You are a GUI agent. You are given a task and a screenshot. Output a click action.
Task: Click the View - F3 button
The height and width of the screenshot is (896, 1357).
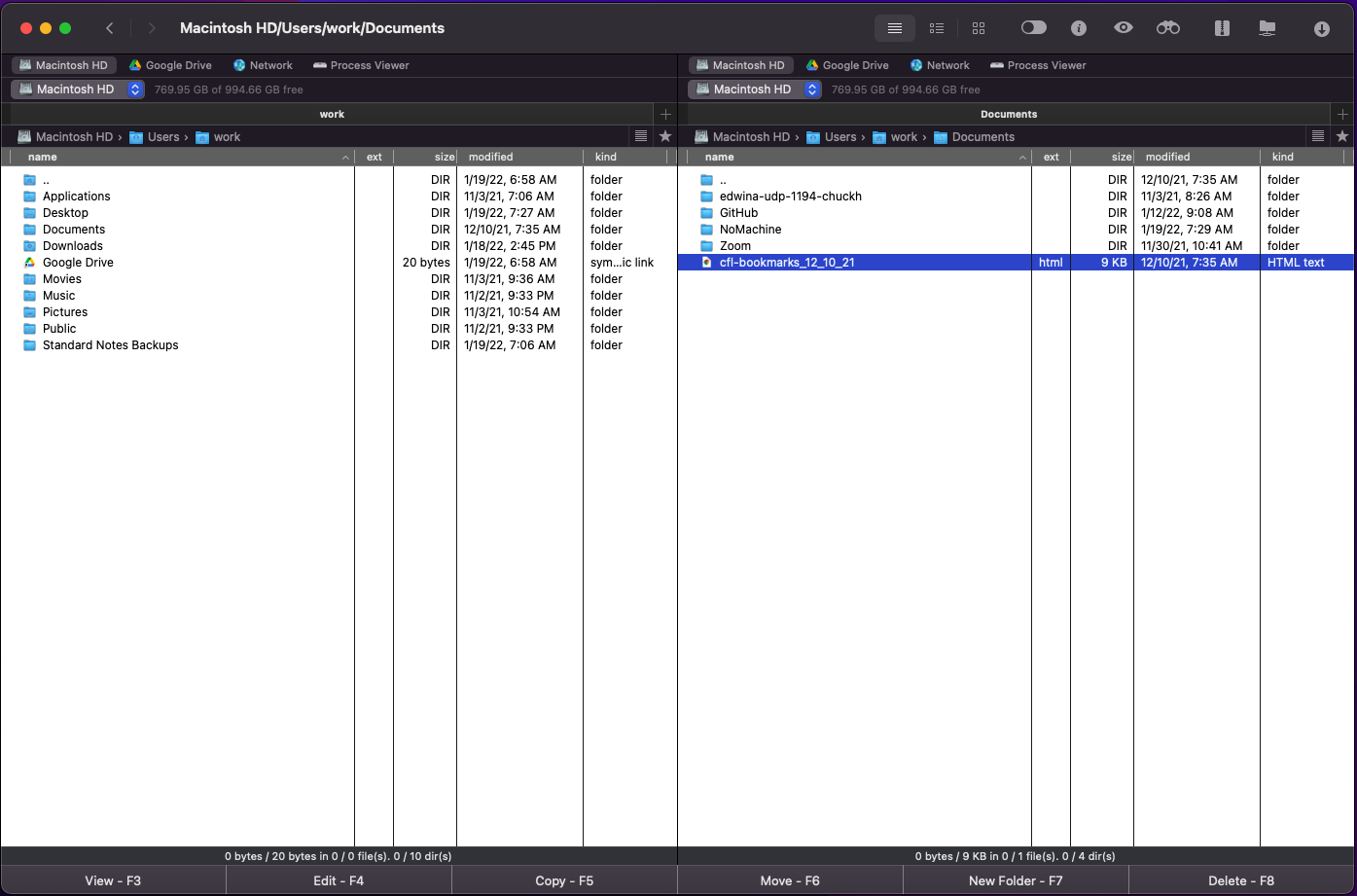[113, 880]
